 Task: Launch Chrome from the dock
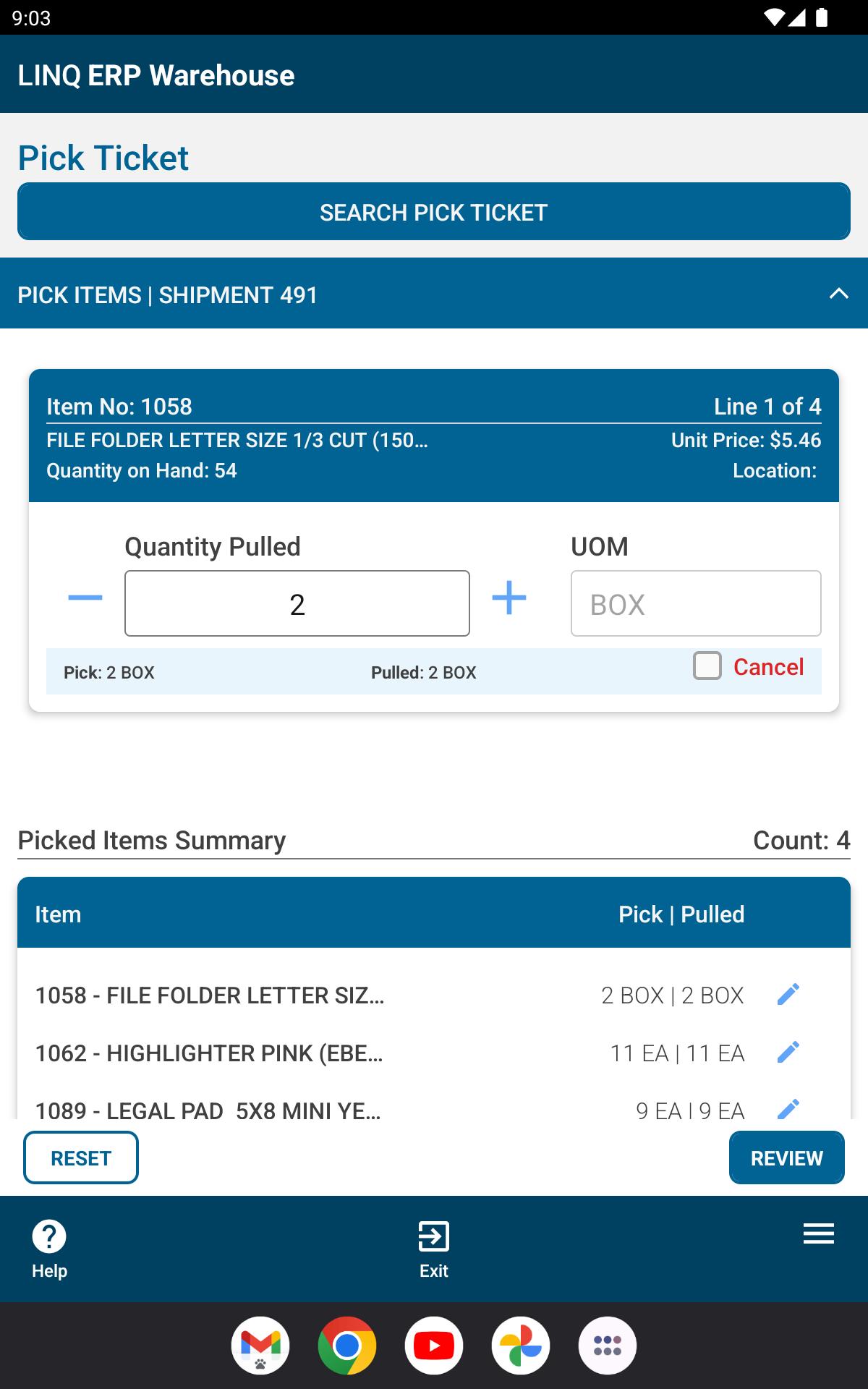pos(347,1346)
